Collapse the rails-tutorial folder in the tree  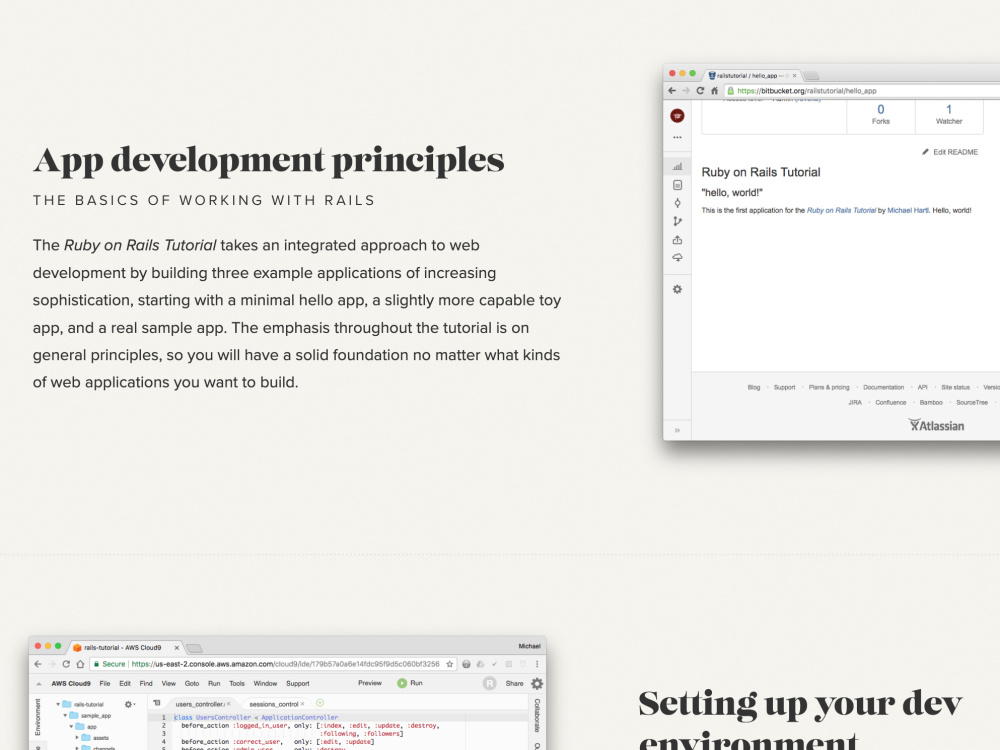click(58, 704)
